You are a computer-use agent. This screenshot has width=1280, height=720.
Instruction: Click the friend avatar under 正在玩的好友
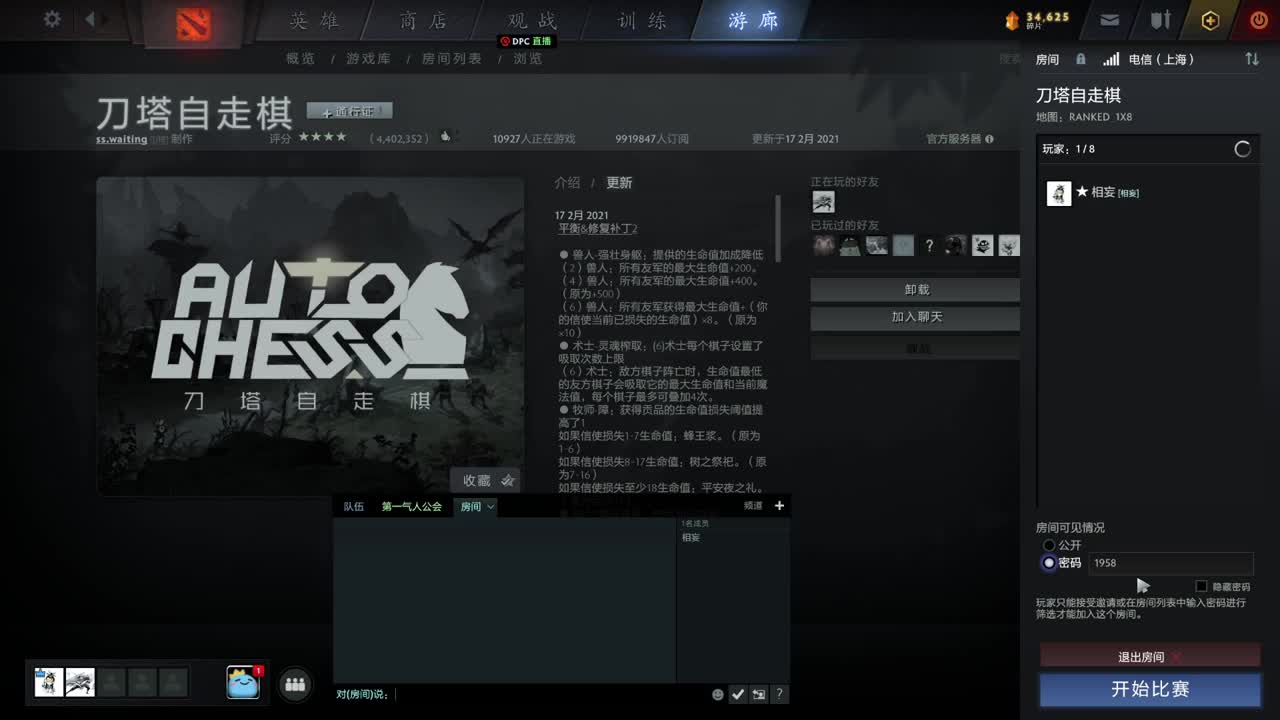point(823,202)
